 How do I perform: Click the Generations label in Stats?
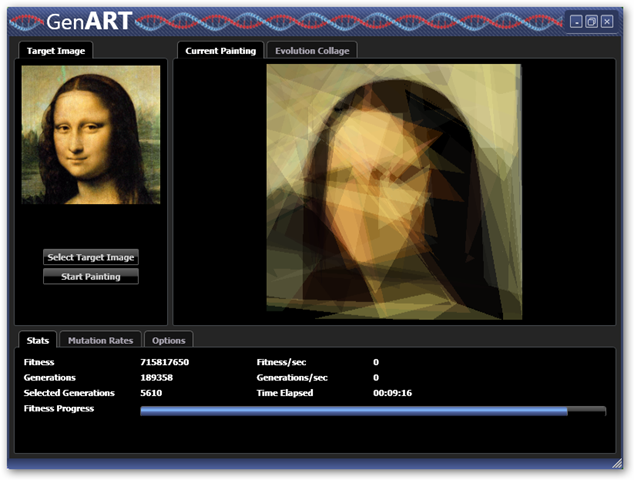coord(49,377)
